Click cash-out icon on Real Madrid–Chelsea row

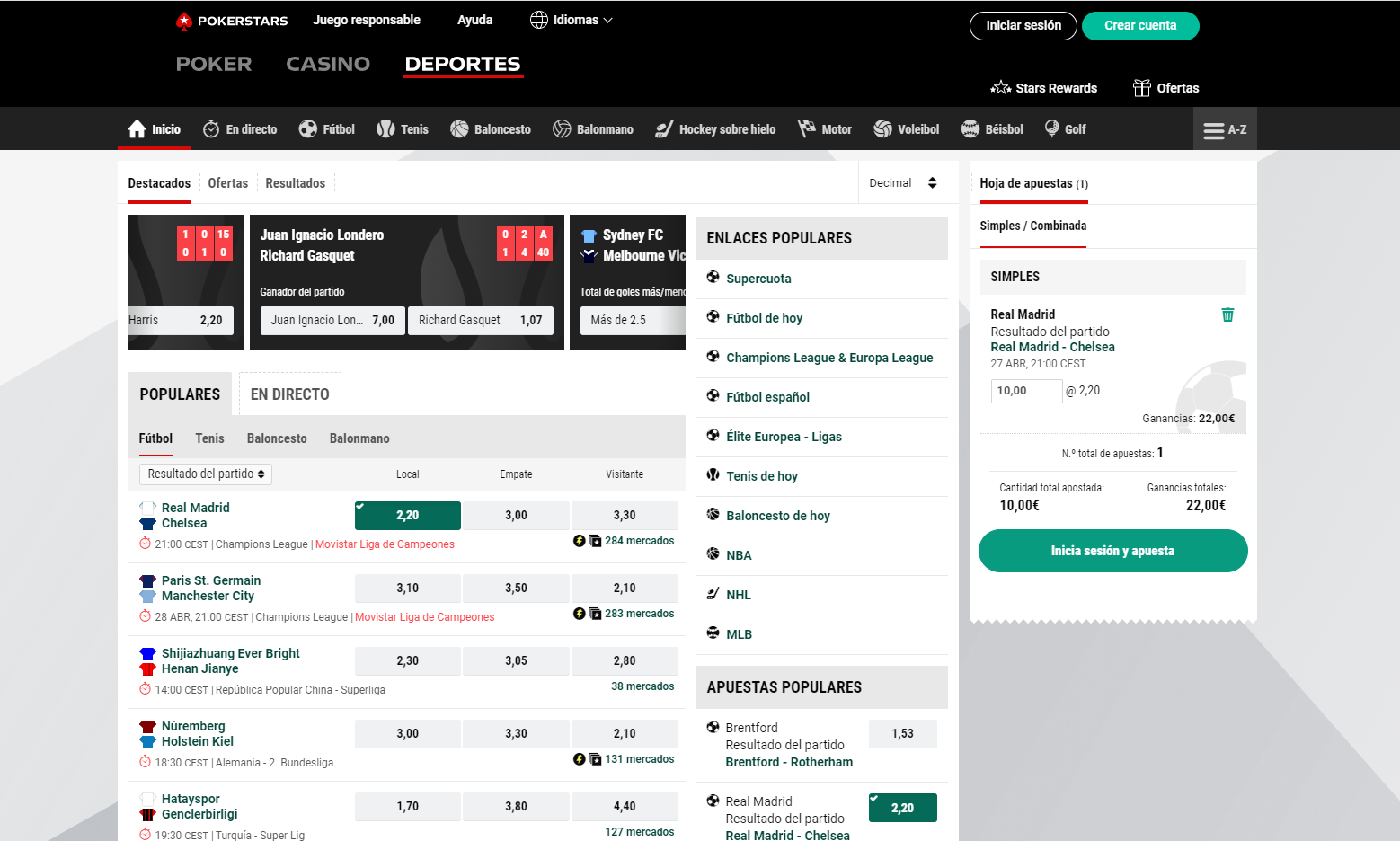(580, 541)
